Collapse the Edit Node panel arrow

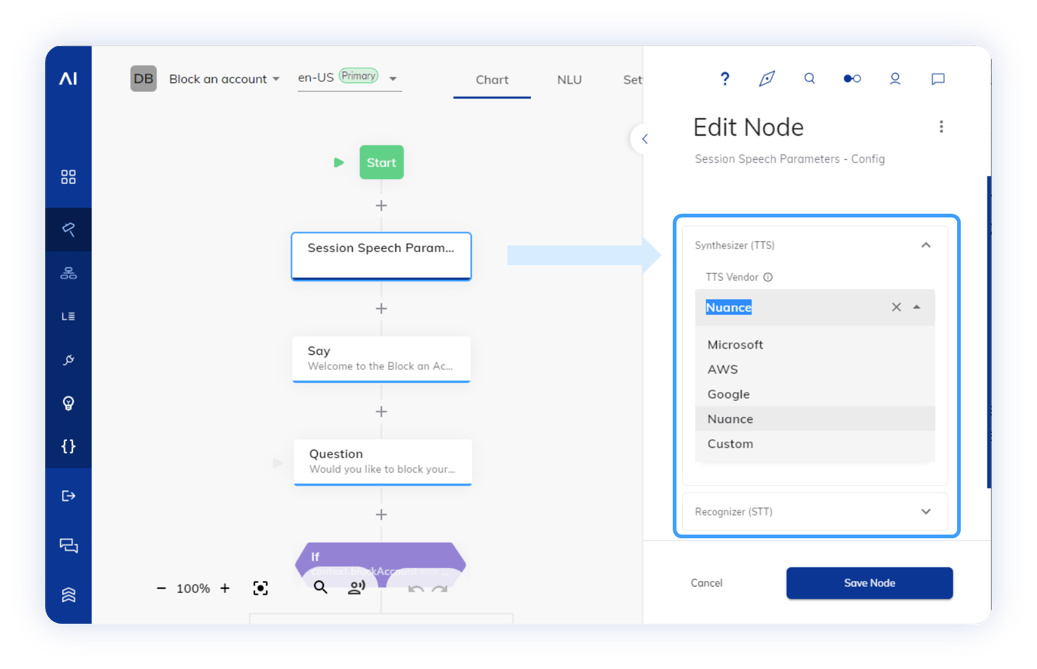[643, 139]
